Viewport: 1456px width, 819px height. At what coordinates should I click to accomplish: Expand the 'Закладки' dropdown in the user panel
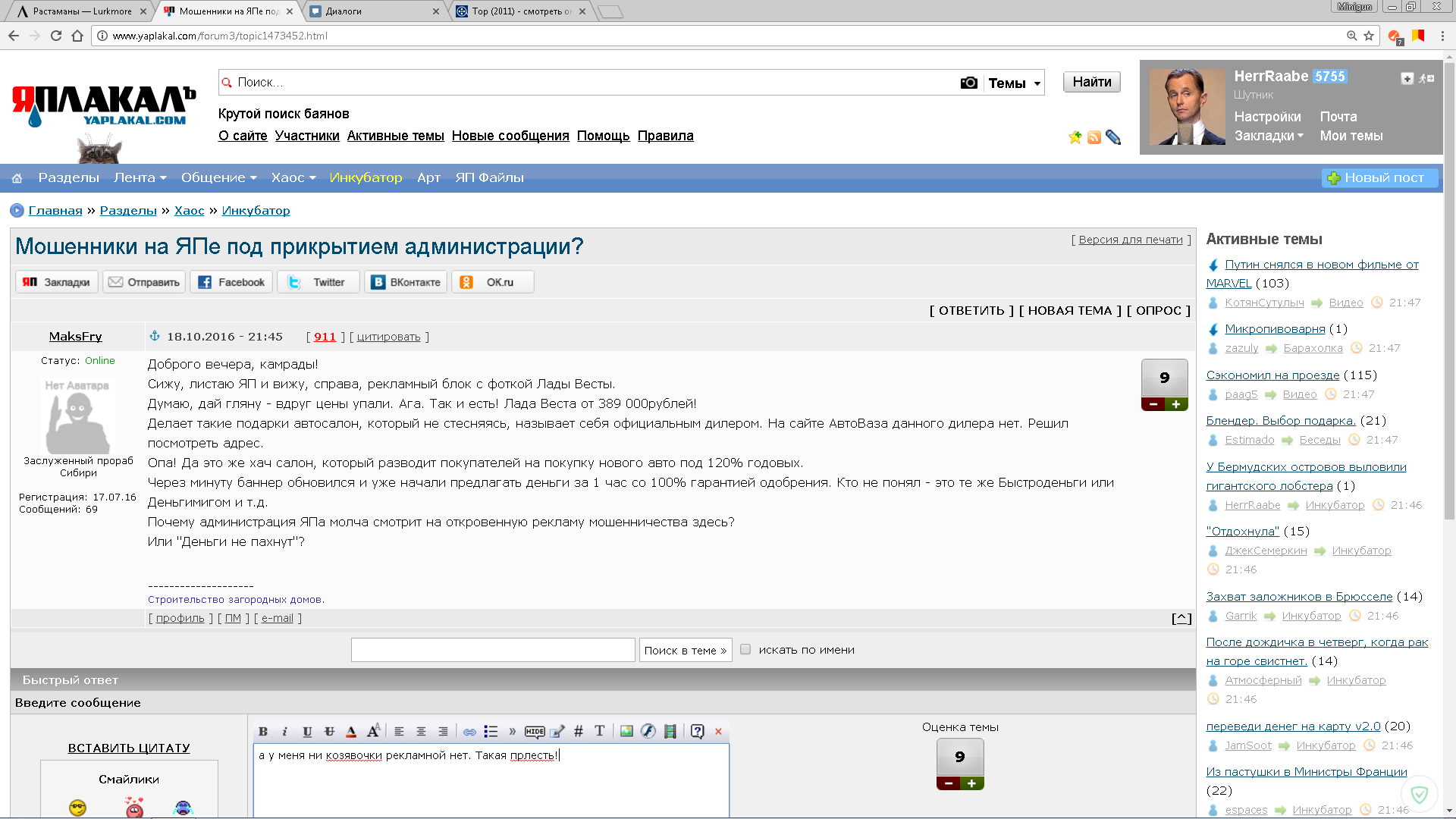pos(1269,136)
